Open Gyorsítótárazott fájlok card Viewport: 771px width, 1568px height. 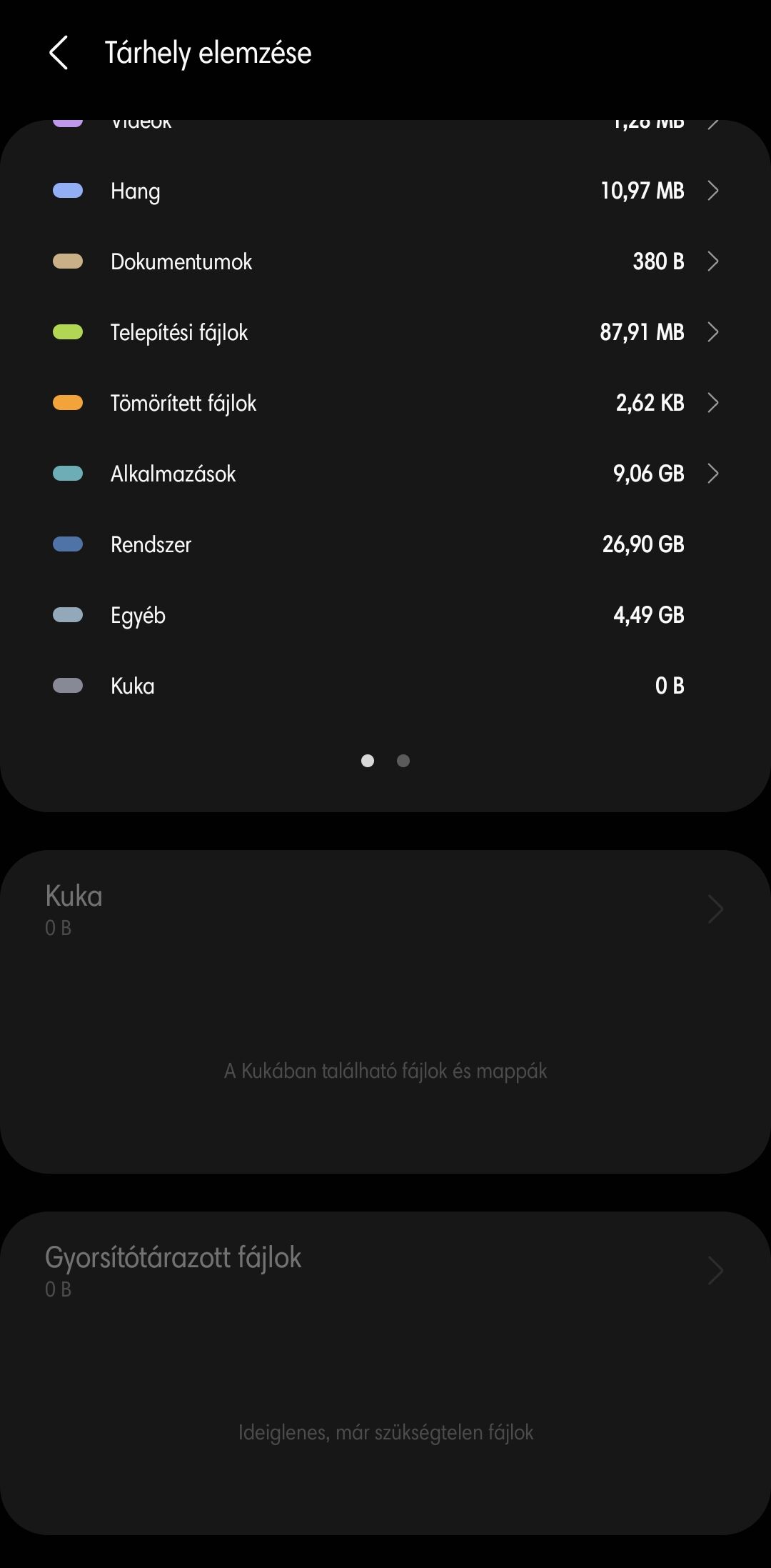point(385,1373)
